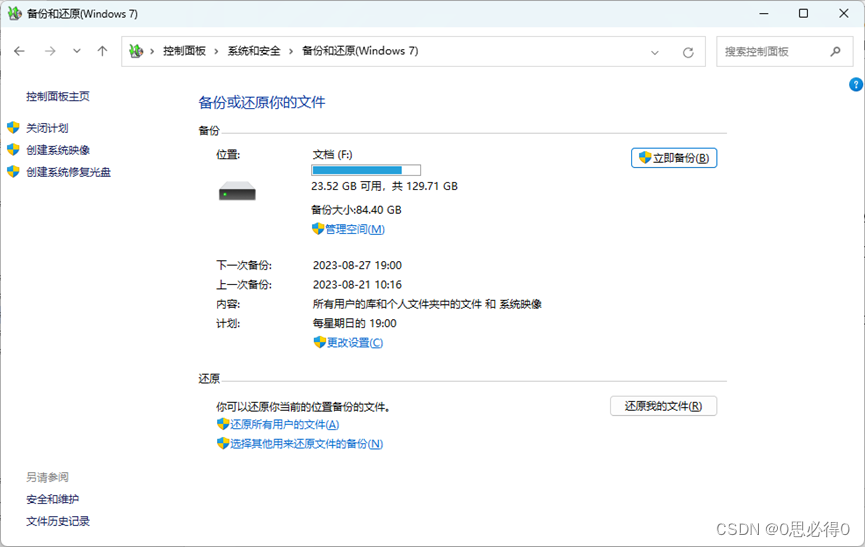Click 创建系统修复光盘 in sidebar

point(68,172)
